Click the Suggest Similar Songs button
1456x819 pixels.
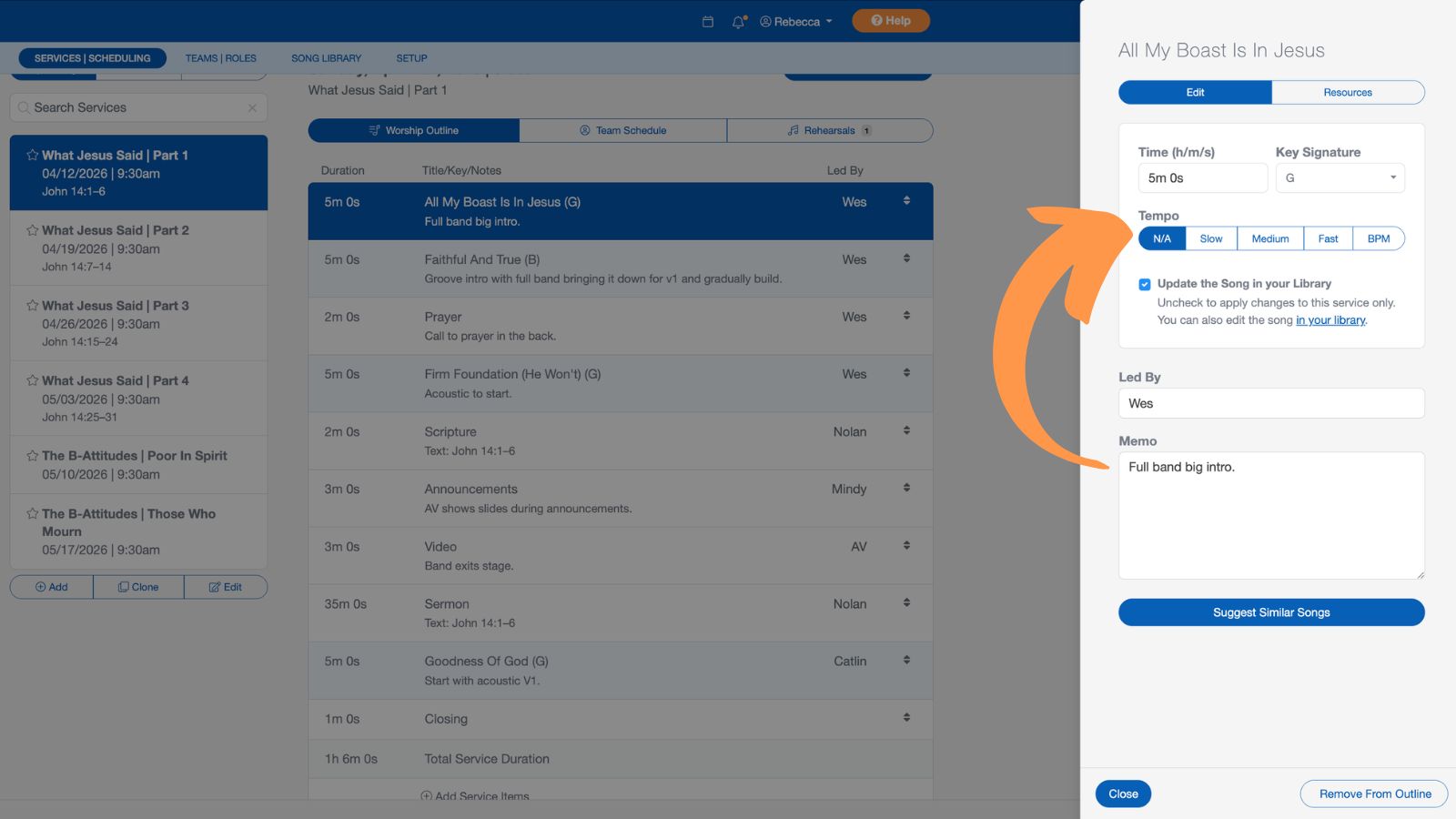coord(1270,612)
